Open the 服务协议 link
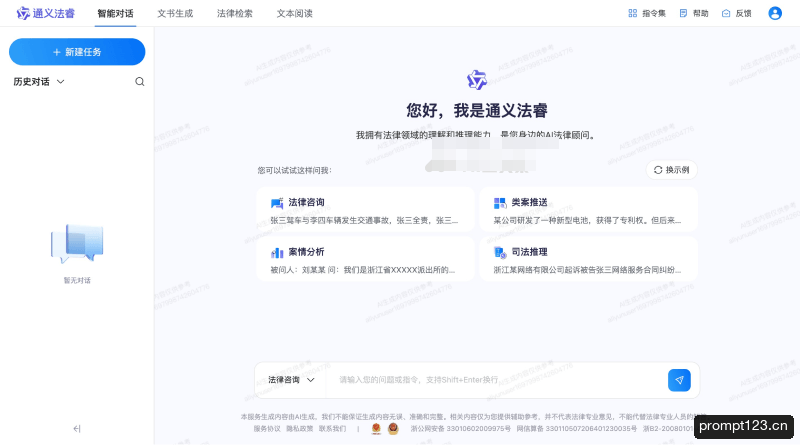 coord(267,429)
